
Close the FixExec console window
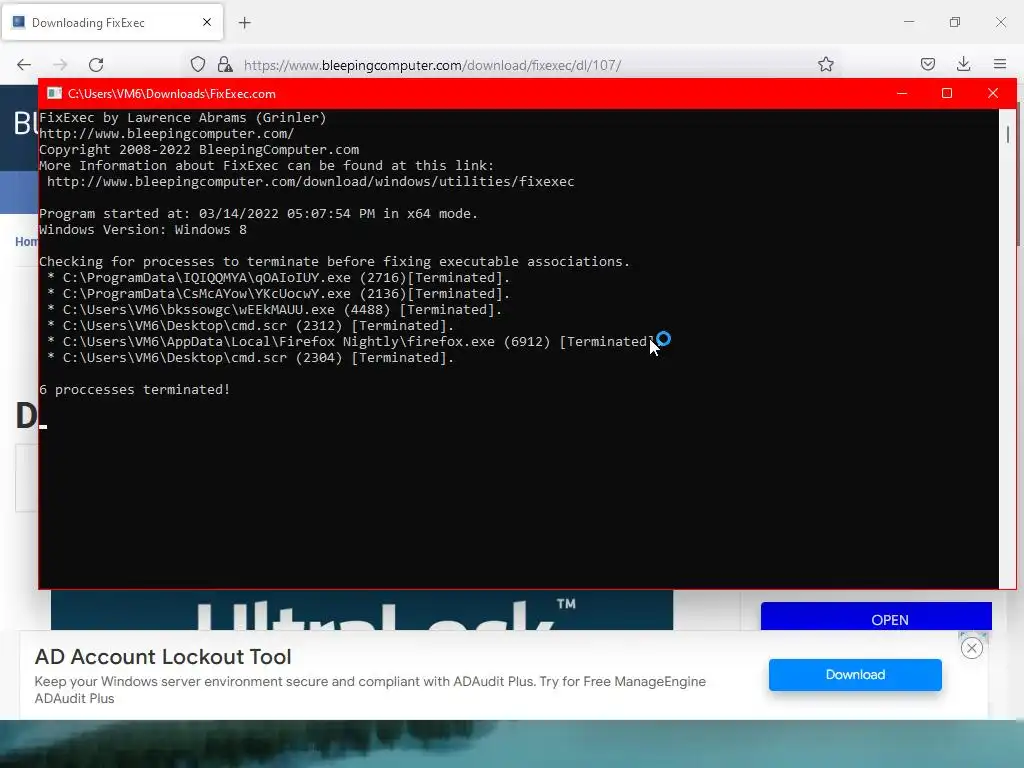coord(993,93)
